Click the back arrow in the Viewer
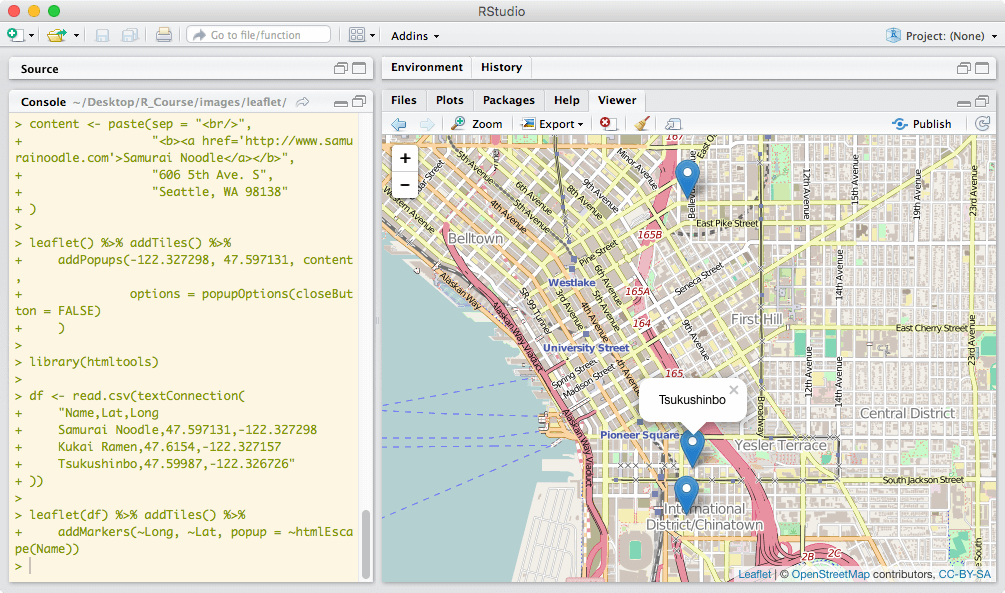The width and height of the screenshot is (1005, 593). [x=399, y=124]
